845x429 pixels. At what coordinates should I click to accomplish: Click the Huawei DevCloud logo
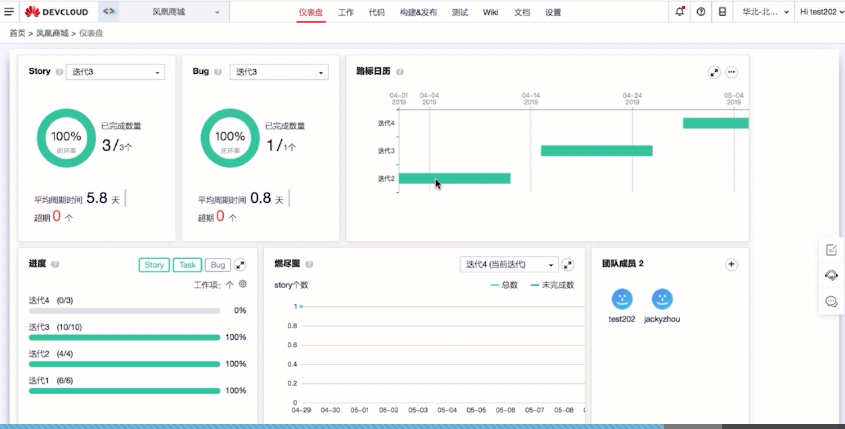pyautogui.click(x=56, y=12)
